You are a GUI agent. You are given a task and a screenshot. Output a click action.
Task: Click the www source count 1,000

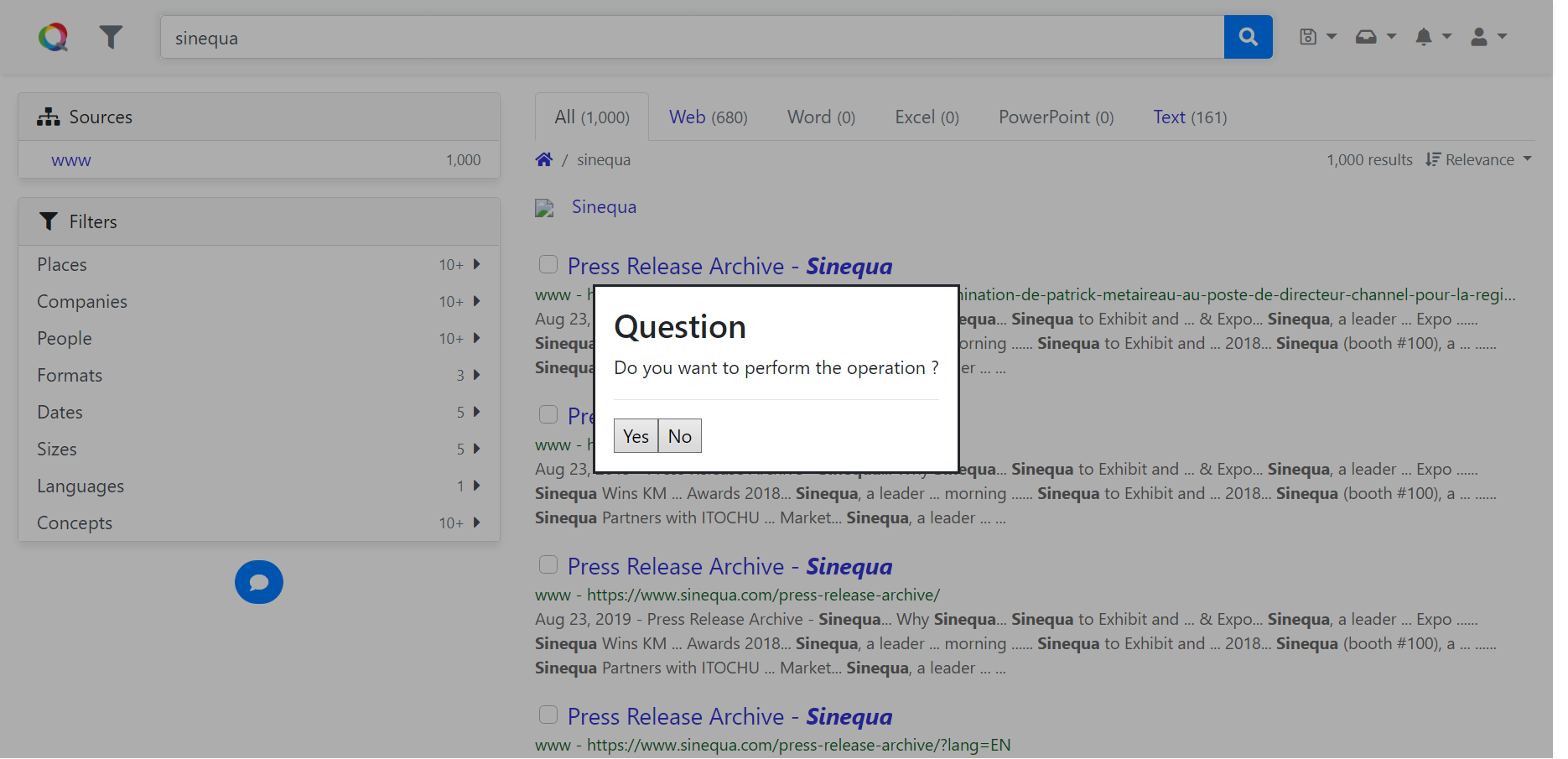pyautogui.click(x=463, y=160)
